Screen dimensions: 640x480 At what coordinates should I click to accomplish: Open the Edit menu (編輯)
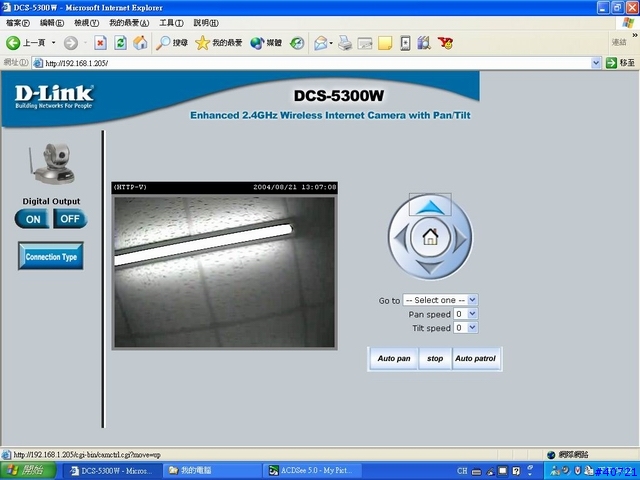click(51, 23)
